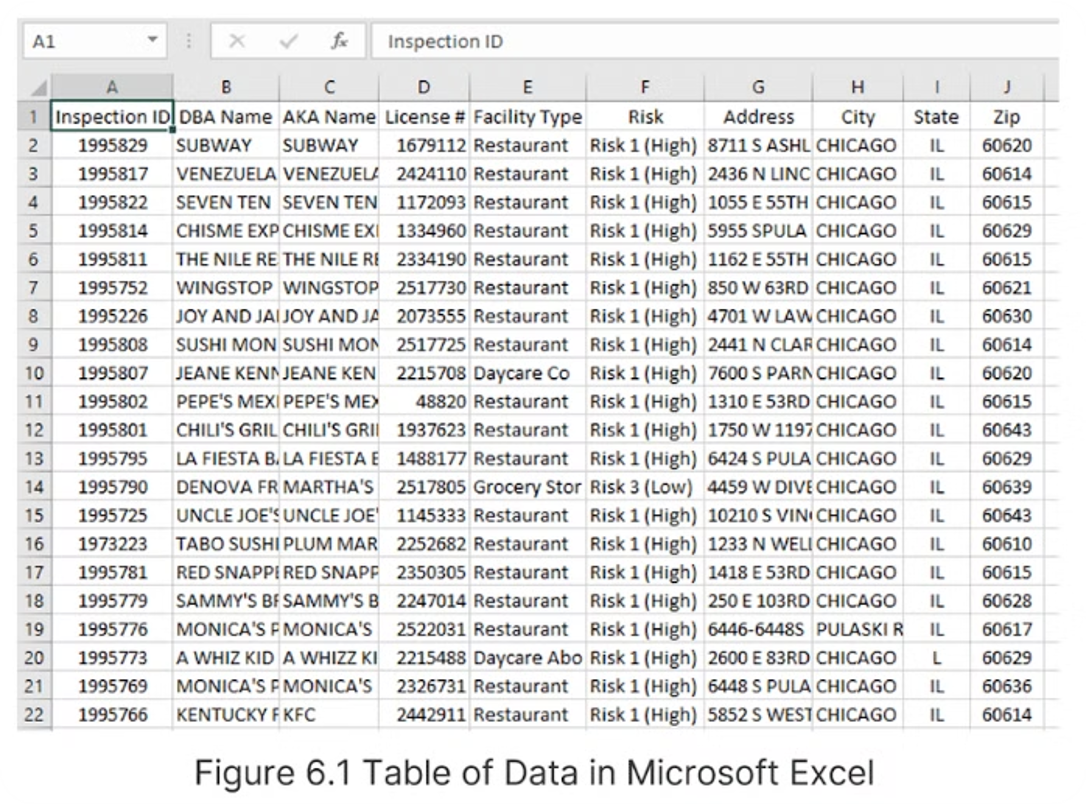1086x804 pixels.
Task: Click the Select All corner triangle
Action: (x=39, y=88)
